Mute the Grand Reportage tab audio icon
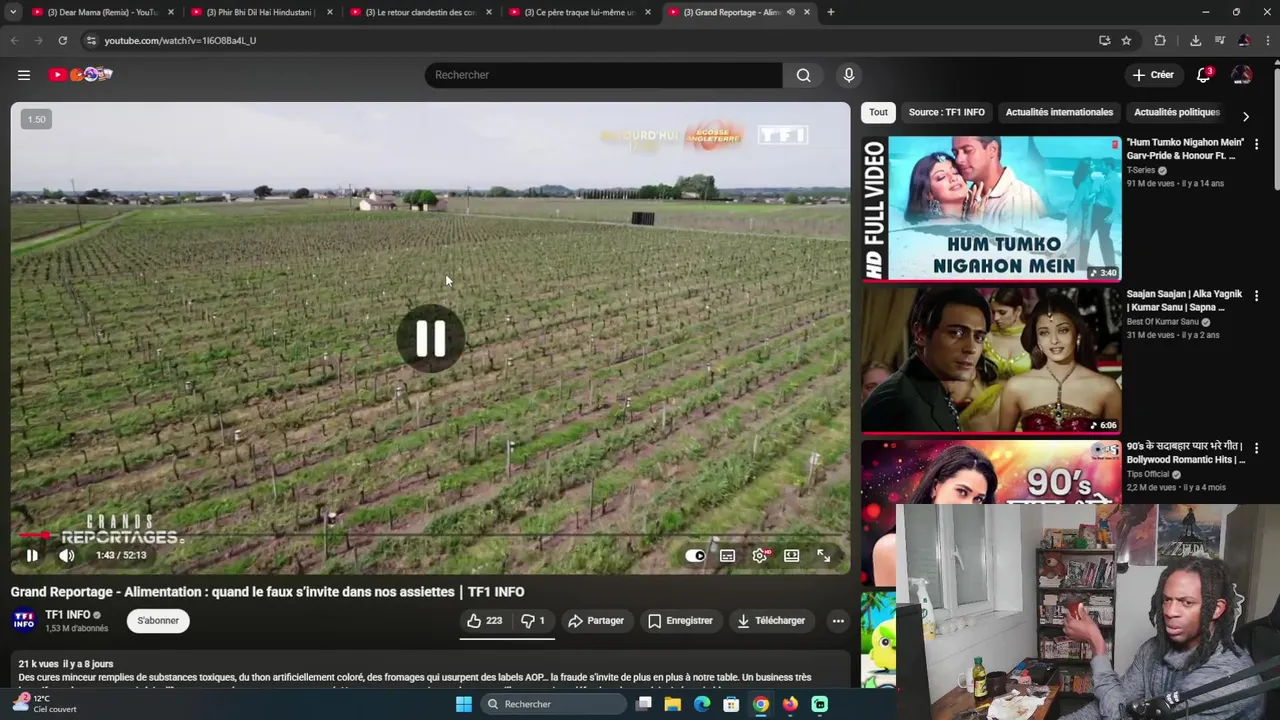 click(791, 12)
